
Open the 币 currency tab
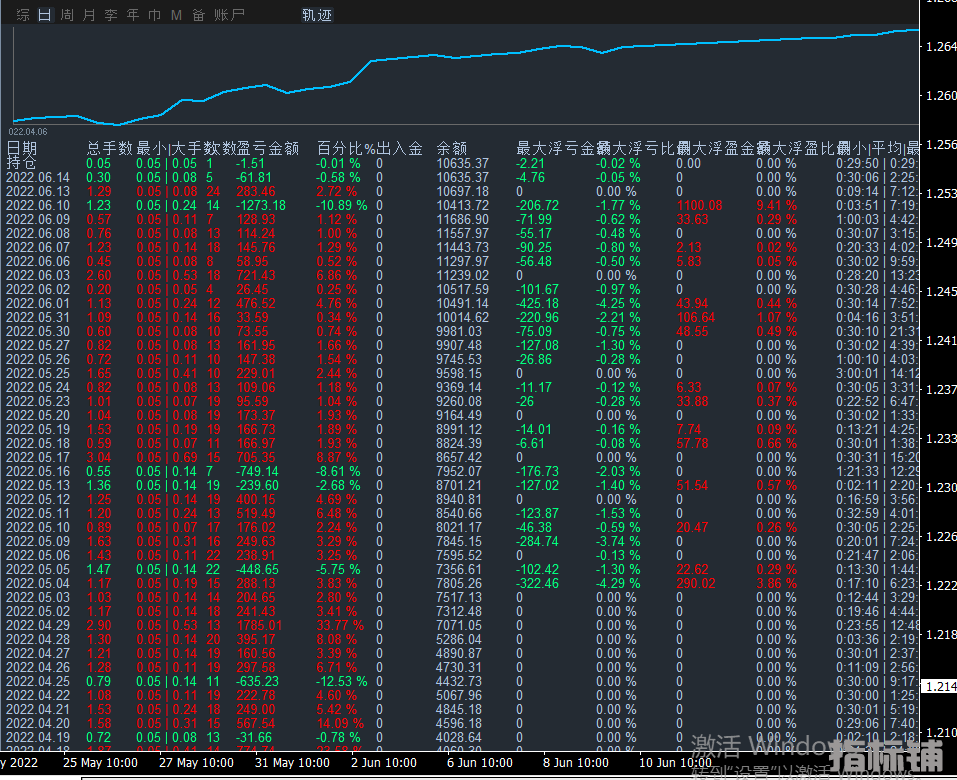155,15
